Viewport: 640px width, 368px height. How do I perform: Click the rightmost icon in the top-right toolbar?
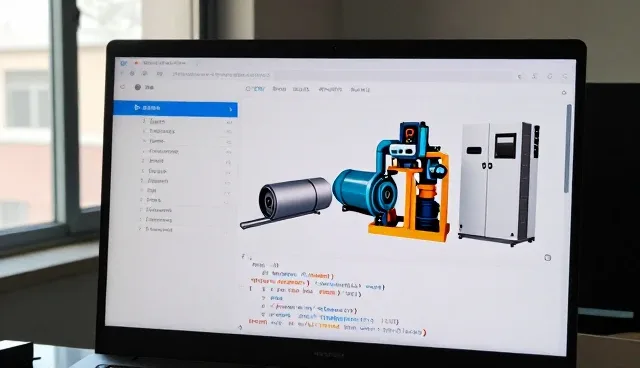coord(565,76)
